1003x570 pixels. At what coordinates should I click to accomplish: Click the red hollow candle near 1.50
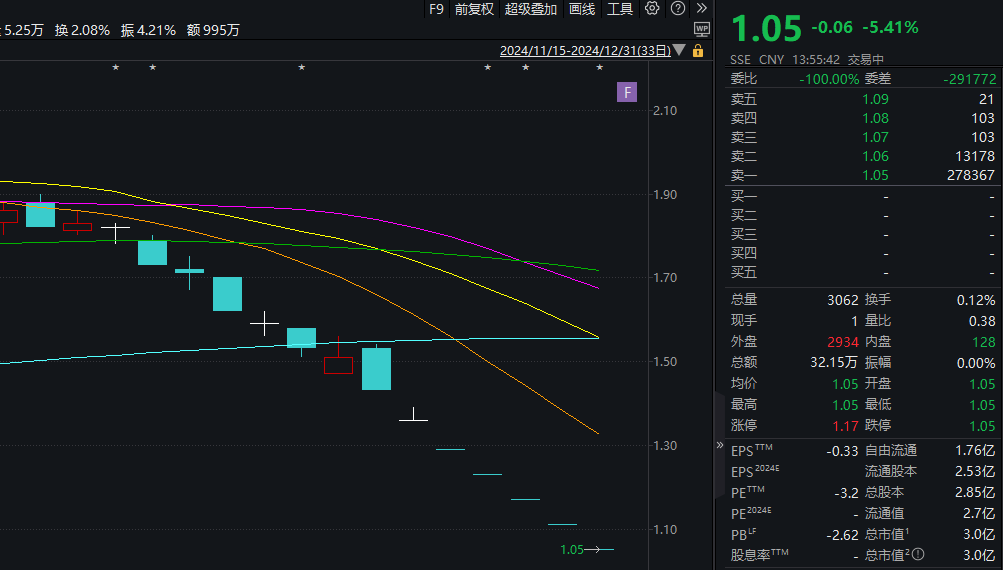pos(338,365)
